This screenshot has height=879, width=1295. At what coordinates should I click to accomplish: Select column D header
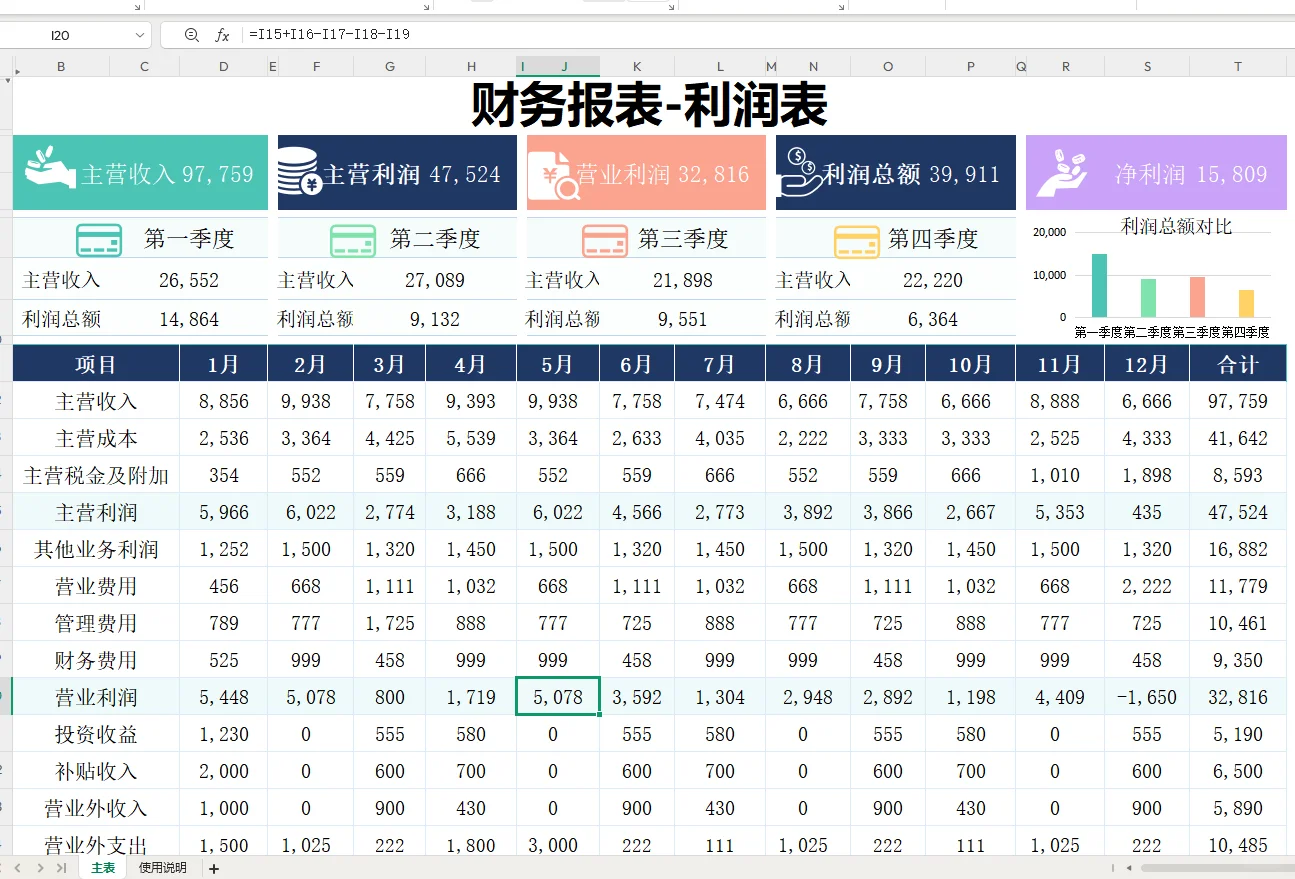click(223, 67)
